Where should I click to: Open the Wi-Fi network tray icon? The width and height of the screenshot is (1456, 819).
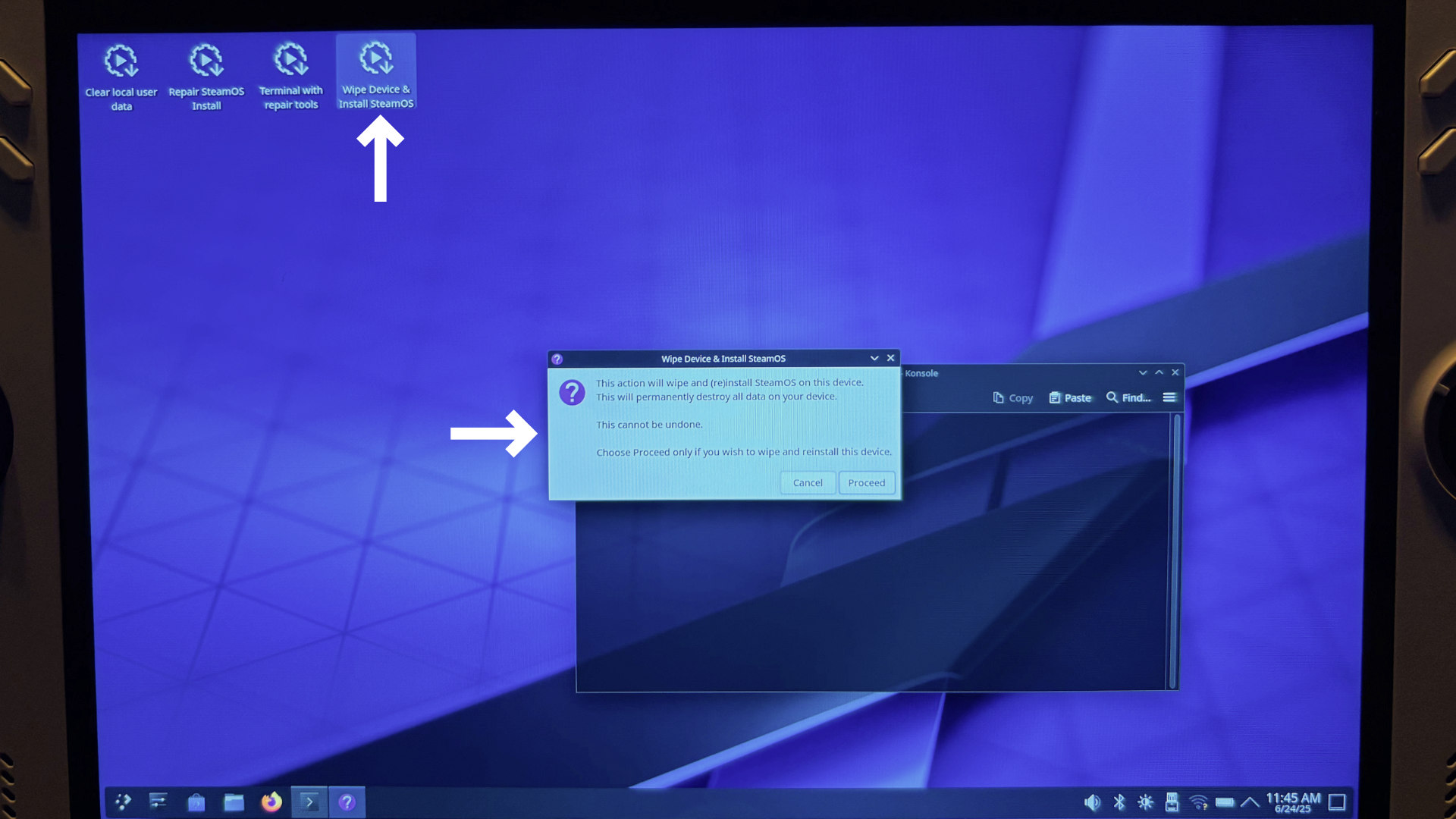pos(1198,802)
